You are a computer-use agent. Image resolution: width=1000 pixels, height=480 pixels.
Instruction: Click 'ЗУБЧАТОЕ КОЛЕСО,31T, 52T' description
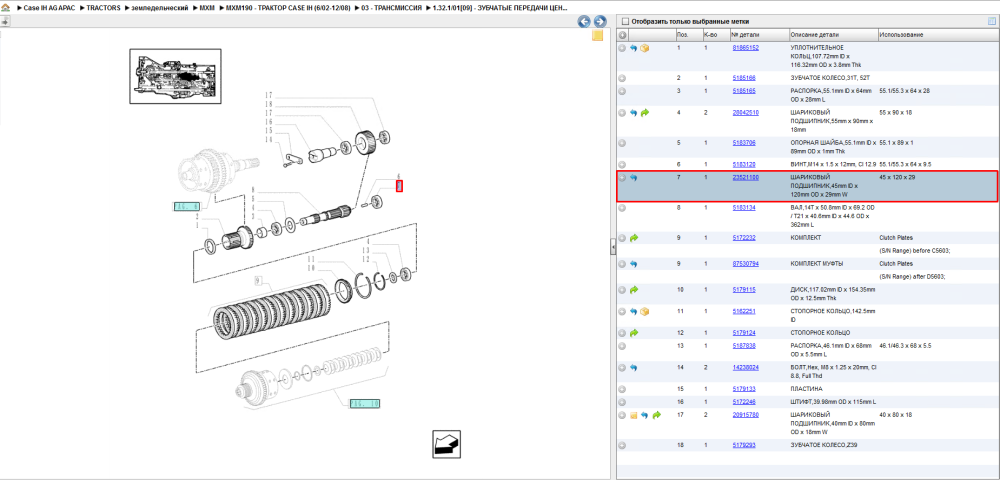coord(830,78)
